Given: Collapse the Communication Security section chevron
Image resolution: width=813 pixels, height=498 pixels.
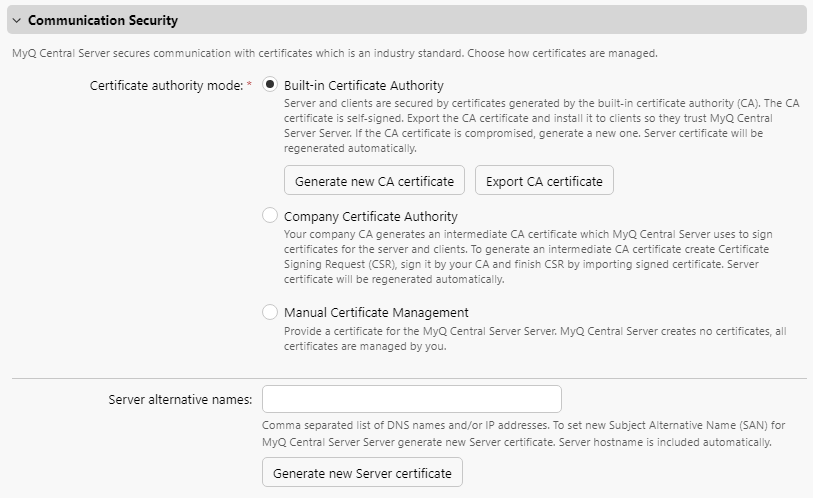Looking at the screenshot, I should pyautogui.click(x=17, y=20).
